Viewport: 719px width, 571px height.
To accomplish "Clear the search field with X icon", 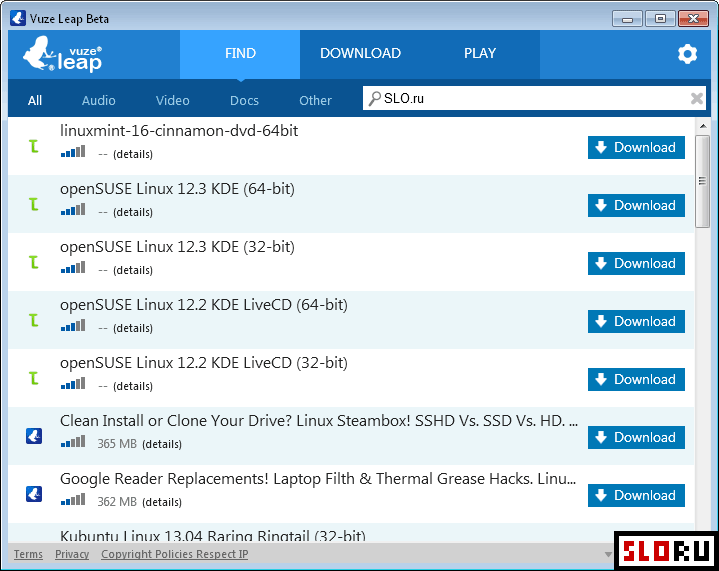I will click(697, 98).
